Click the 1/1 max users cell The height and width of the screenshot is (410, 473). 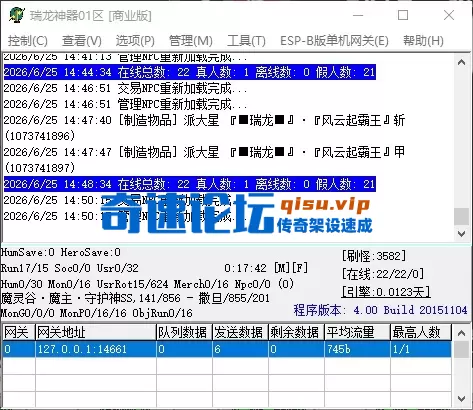coord(421,349)
